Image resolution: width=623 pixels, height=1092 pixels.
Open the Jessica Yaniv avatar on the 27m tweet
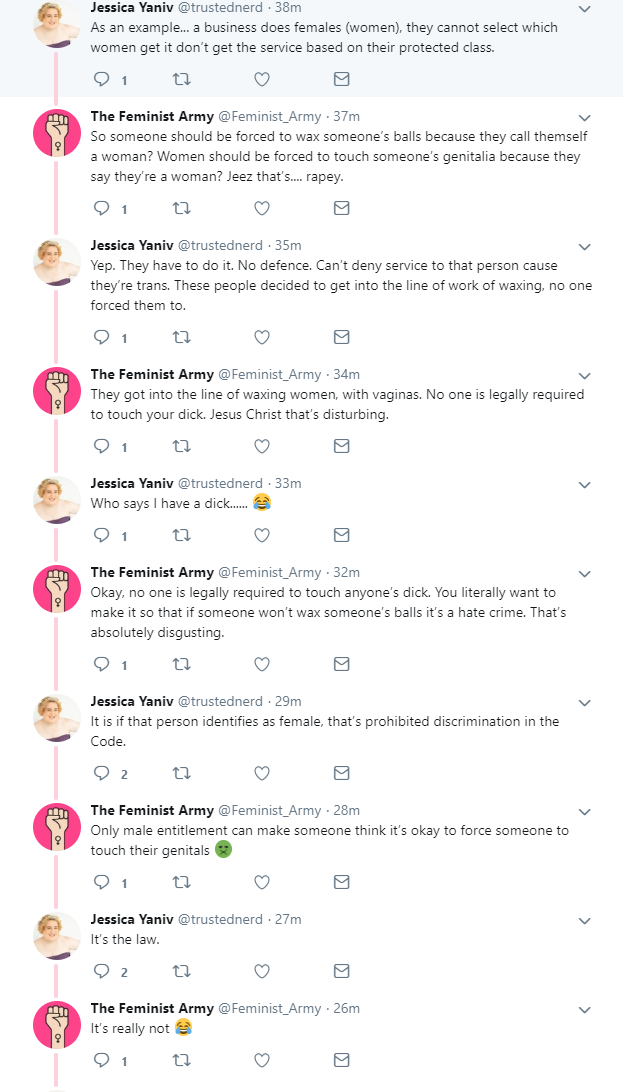57,935
